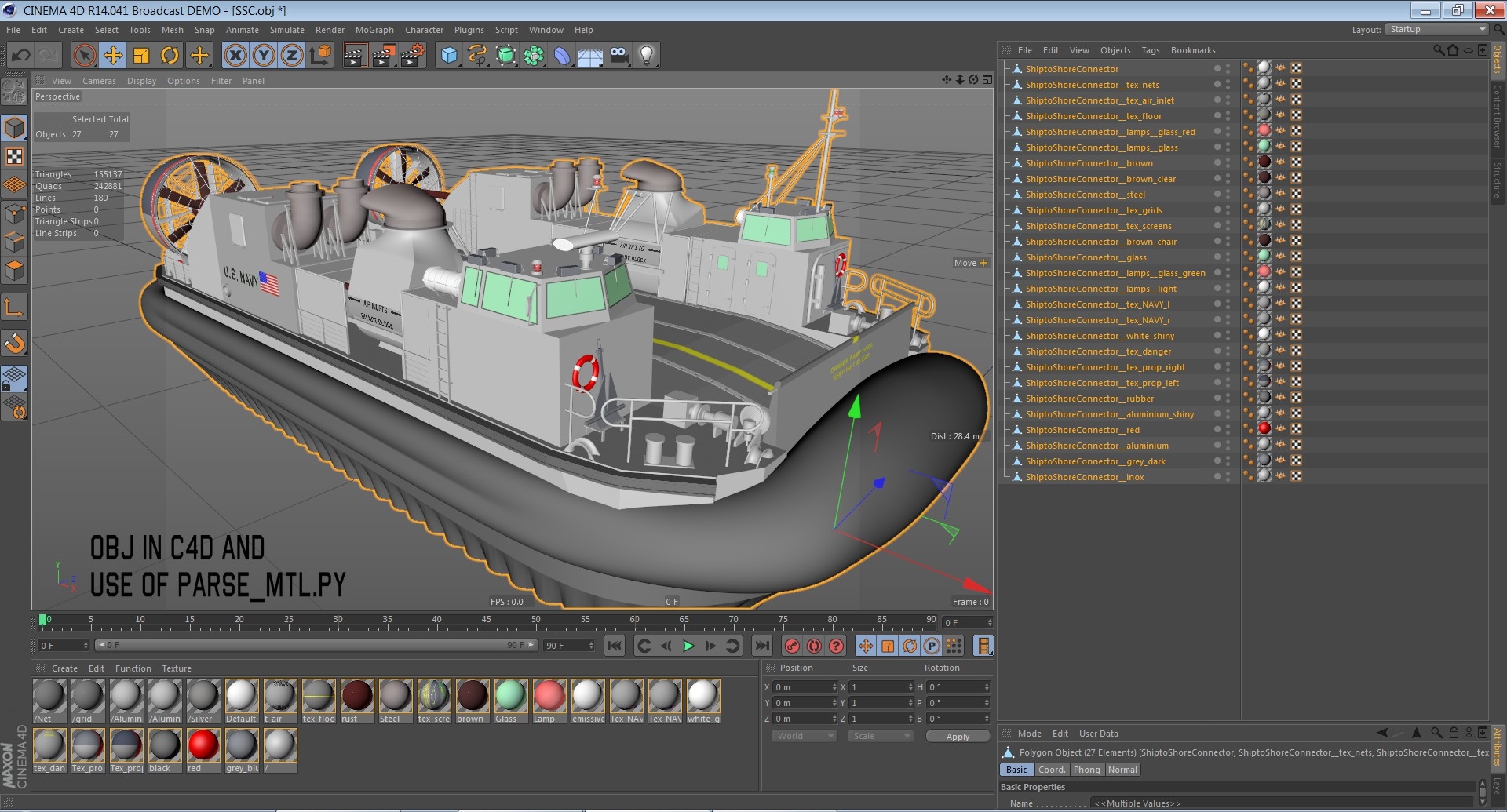This screenshot has height=812, width=1507.
Task: Play the animation forward
Action: click(x=688, y=646)
